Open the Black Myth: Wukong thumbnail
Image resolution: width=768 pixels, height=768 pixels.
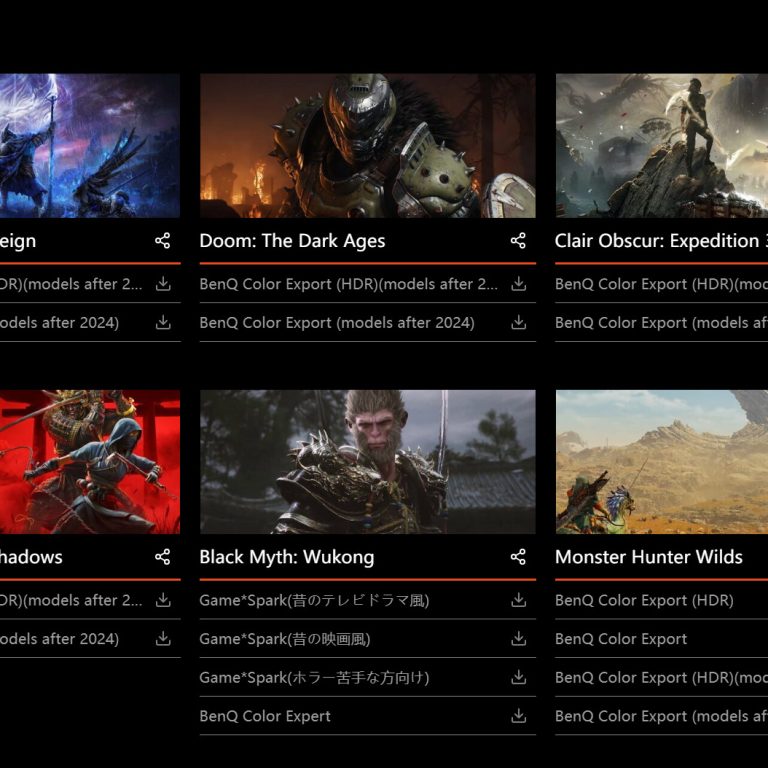click(x=367, y=462)
